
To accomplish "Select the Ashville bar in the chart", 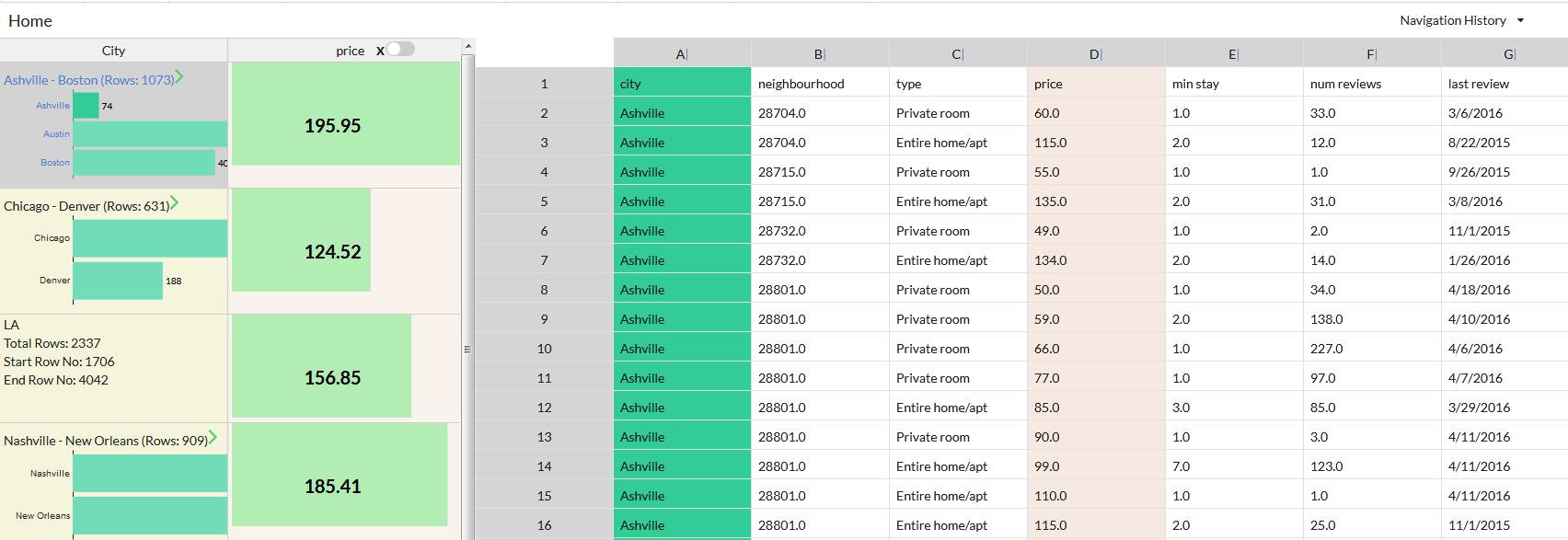I will point(86,106).
